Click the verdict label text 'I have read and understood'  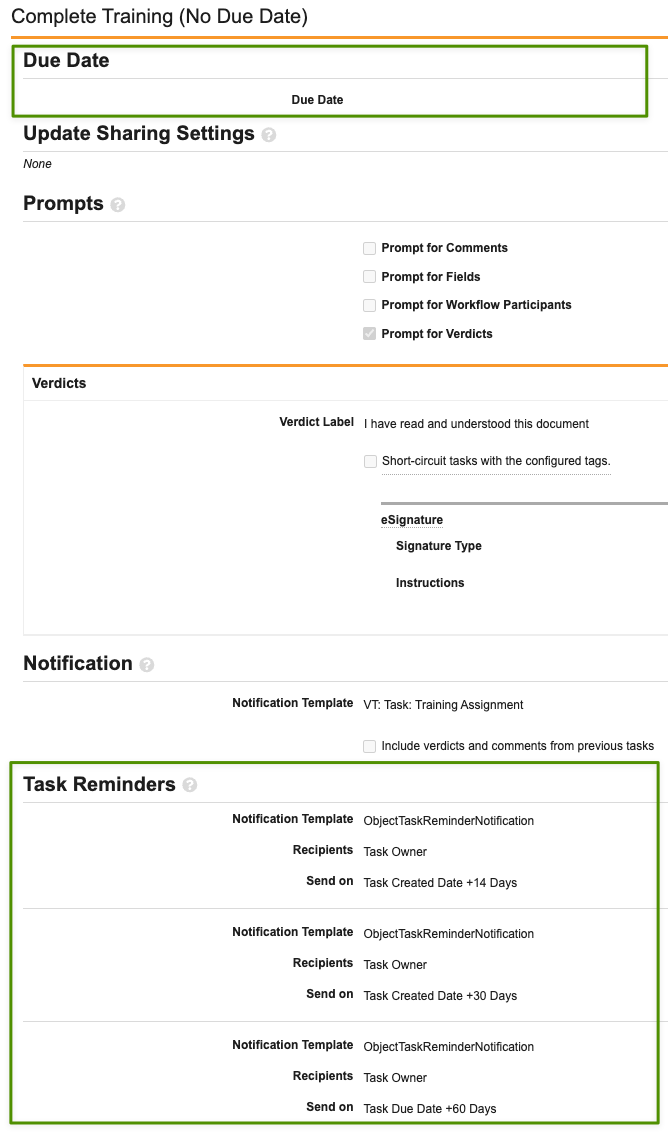476,424
